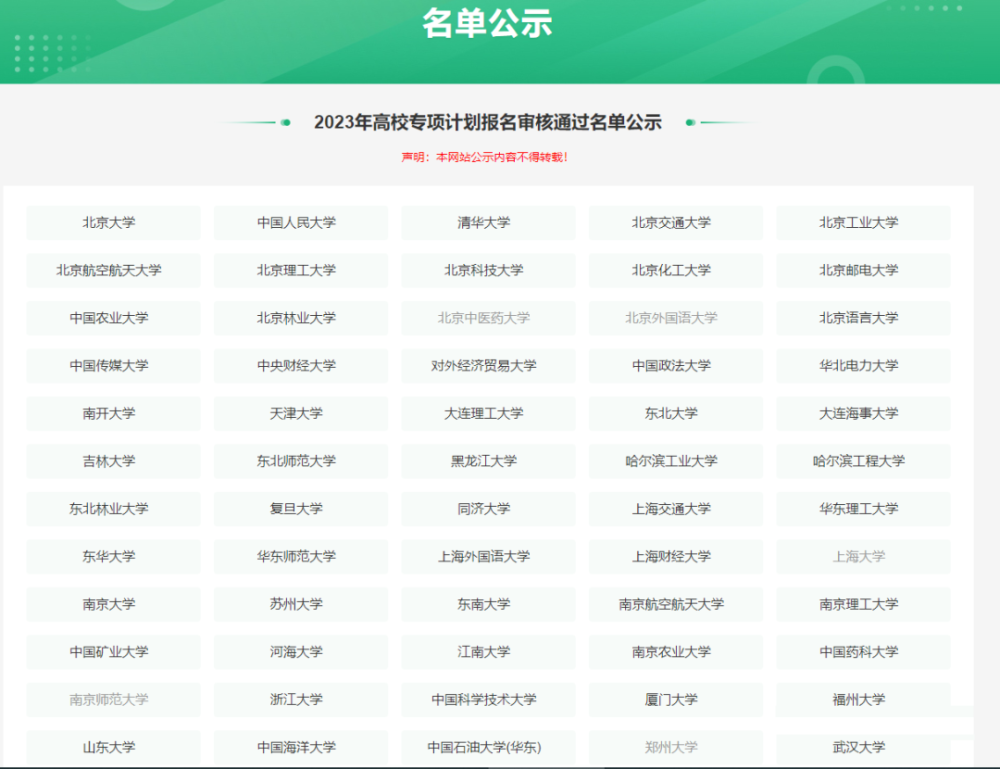Open 北京林业大学 list
The height and width of the screenshot is (769, 1000).
click(x=301, y=318)
